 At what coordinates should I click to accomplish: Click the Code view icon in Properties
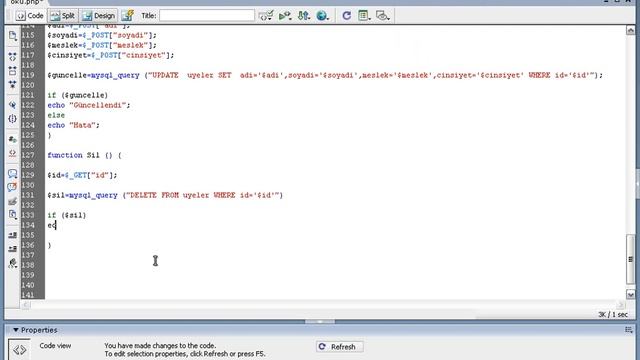tap(19, 349)
